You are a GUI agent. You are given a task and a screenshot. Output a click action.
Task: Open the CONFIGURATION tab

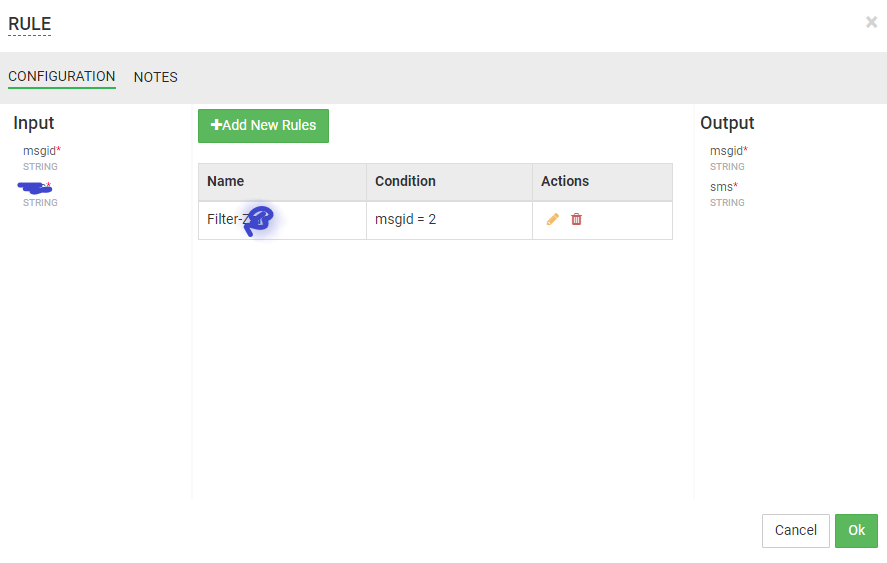62,76
